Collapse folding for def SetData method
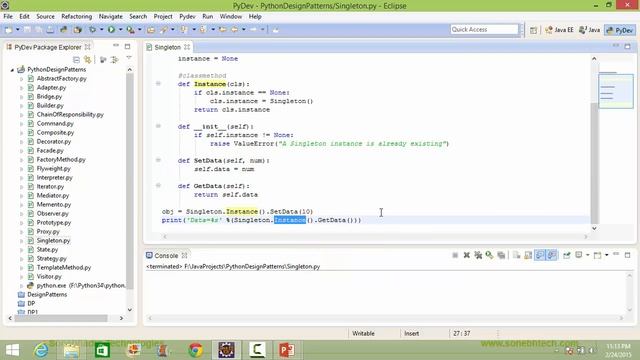Screen dimensions: 640x360 158,160
